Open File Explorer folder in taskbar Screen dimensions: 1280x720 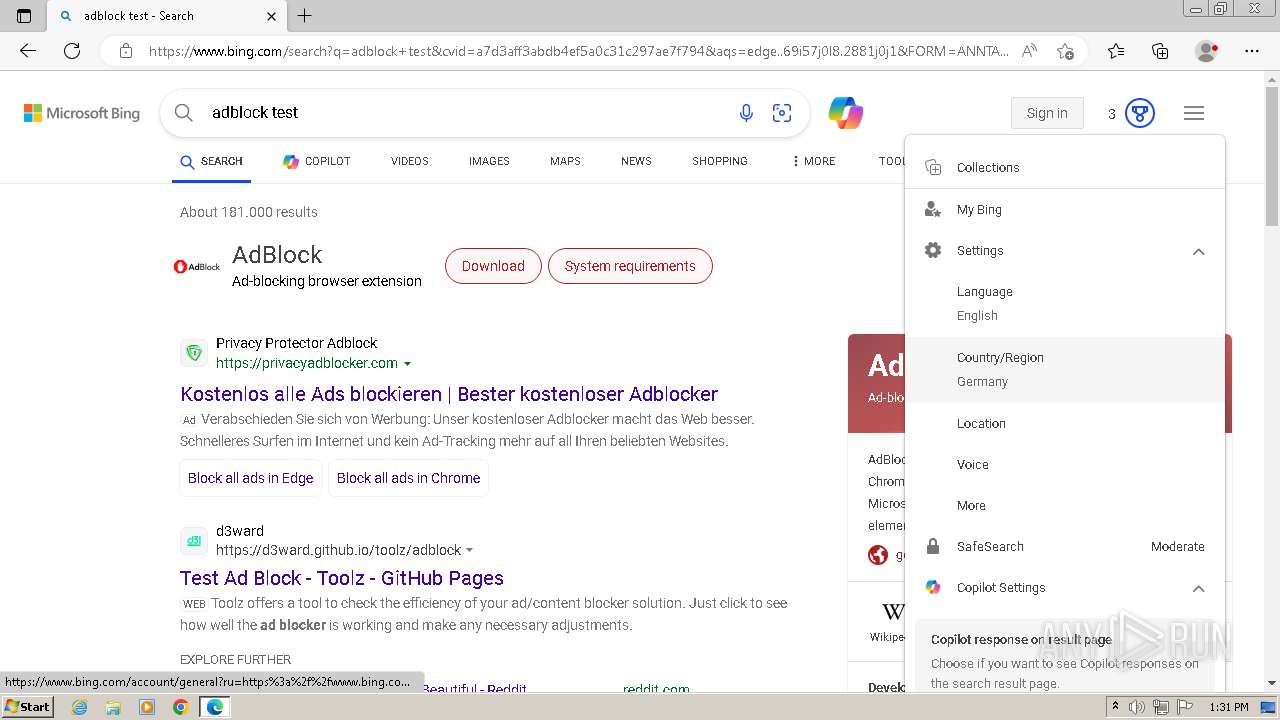click(x=113, y=707)
